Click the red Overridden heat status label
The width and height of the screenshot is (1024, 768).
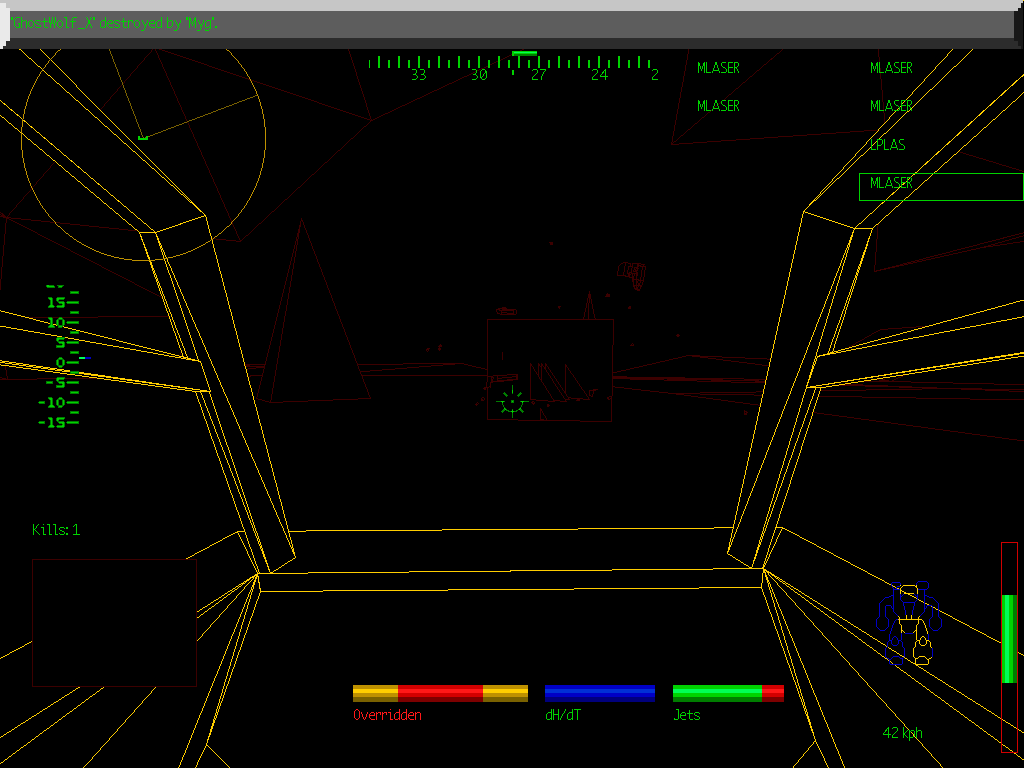(x=387, y=715)
